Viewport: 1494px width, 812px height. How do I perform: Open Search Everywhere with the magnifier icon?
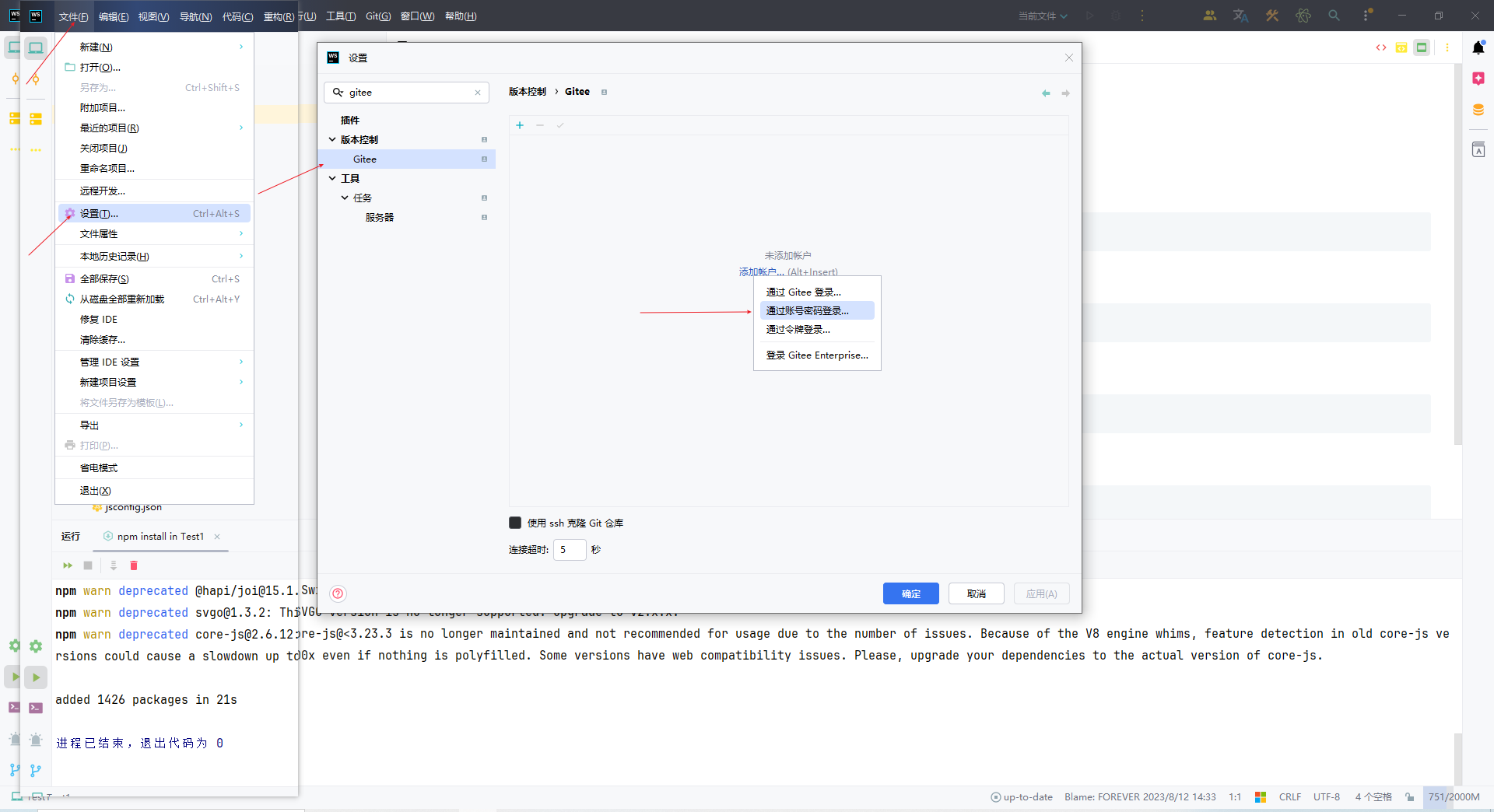[x=1334, y=16]
